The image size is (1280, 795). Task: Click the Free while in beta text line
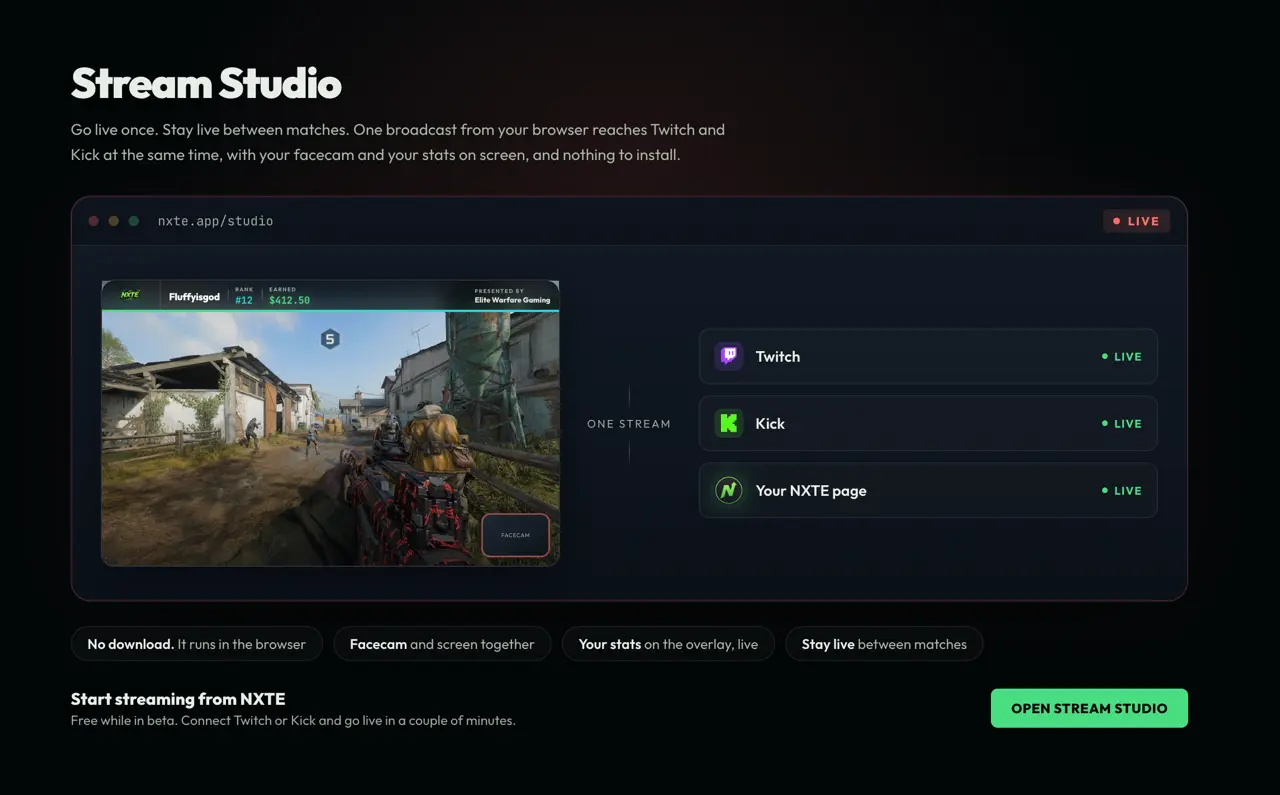tap(293, 720)
